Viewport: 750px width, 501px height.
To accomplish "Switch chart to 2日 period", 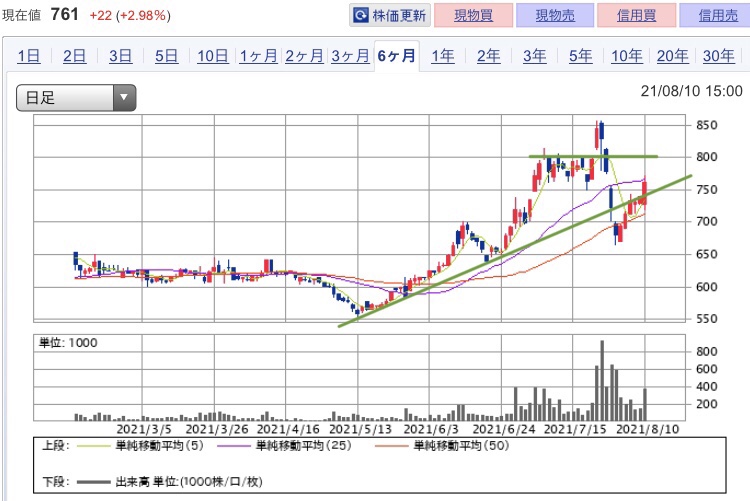I will 75,56.
